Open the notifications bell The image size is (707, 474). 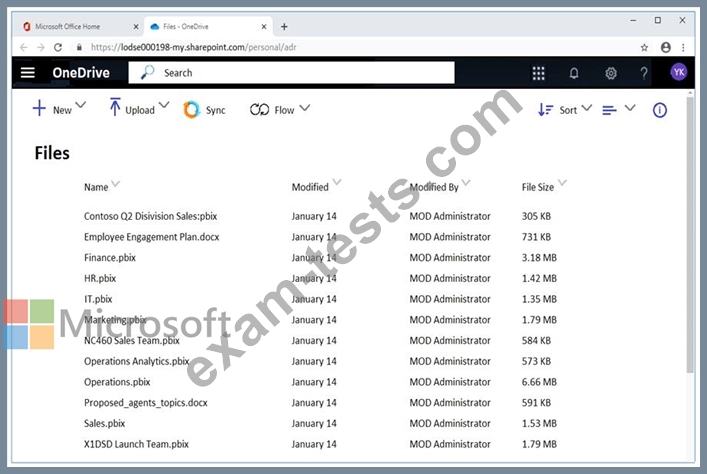click(x=574, y=73)
